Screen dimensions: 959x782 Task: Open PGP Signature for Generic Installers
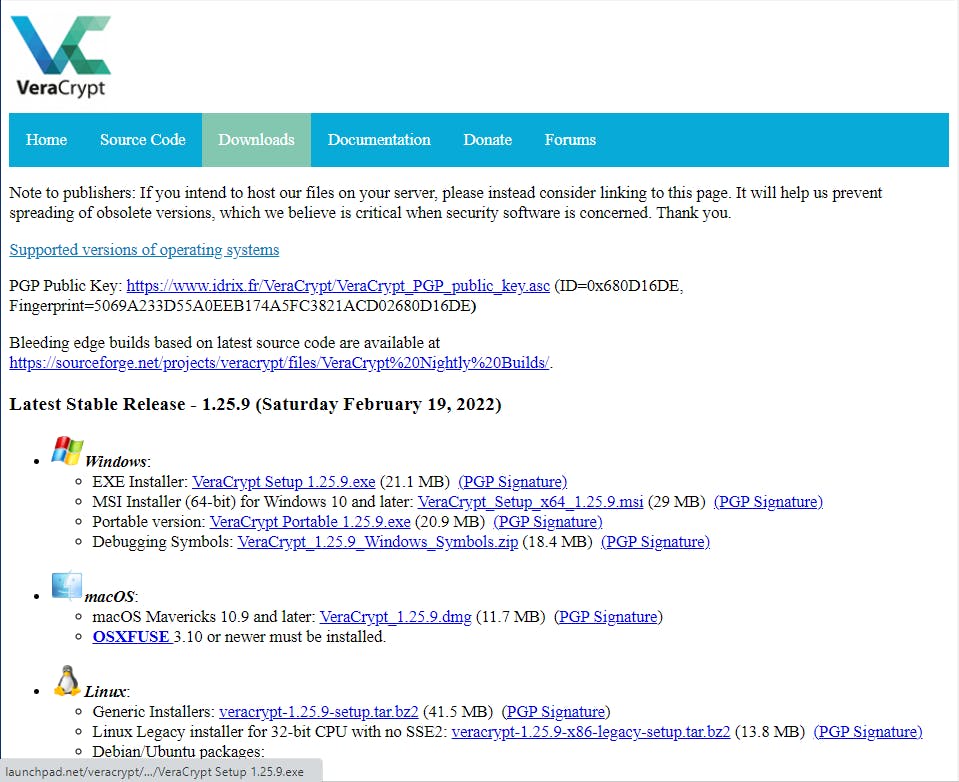556,712
